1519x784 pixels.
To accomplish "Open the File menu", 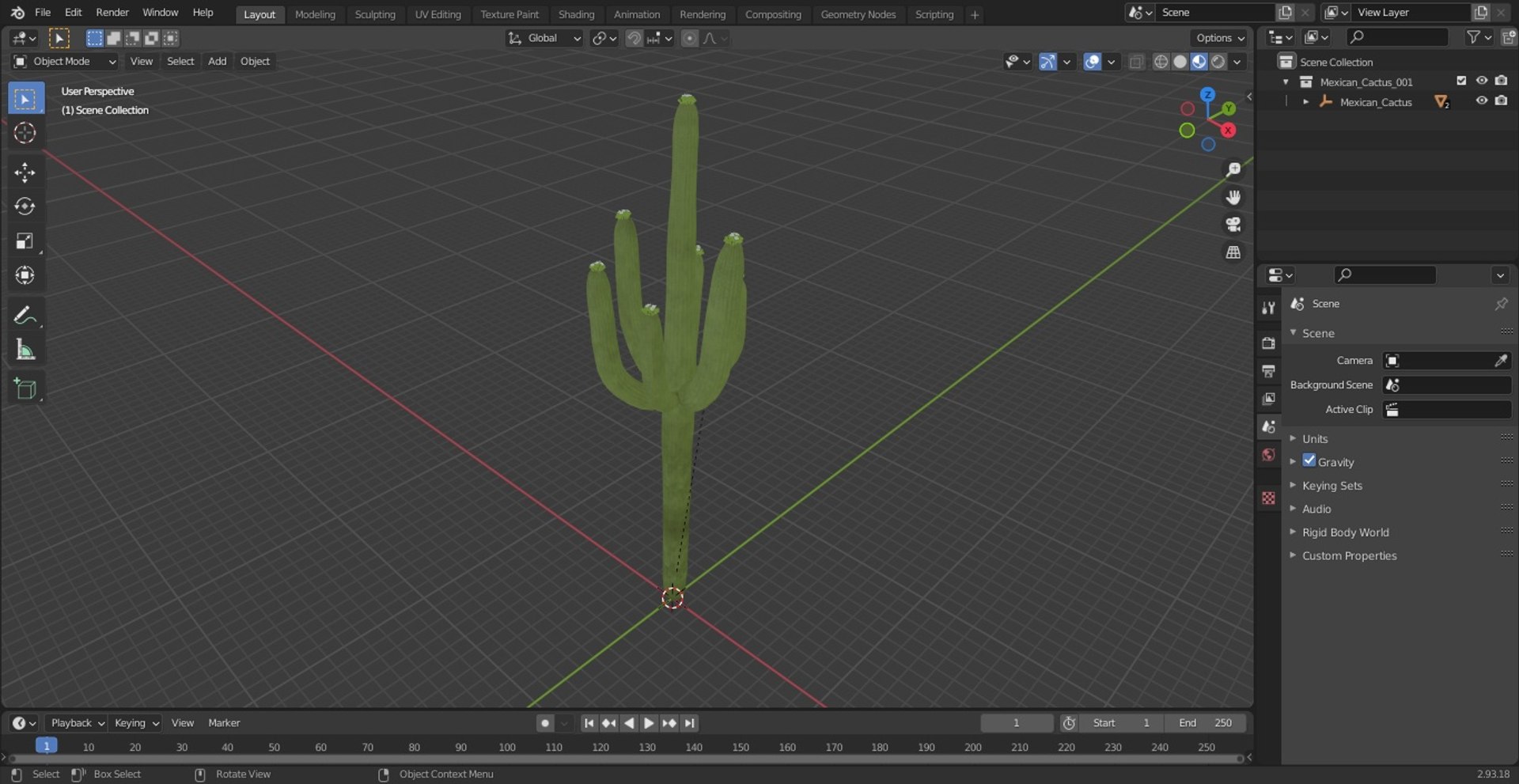I will click(x=43, y=13).
